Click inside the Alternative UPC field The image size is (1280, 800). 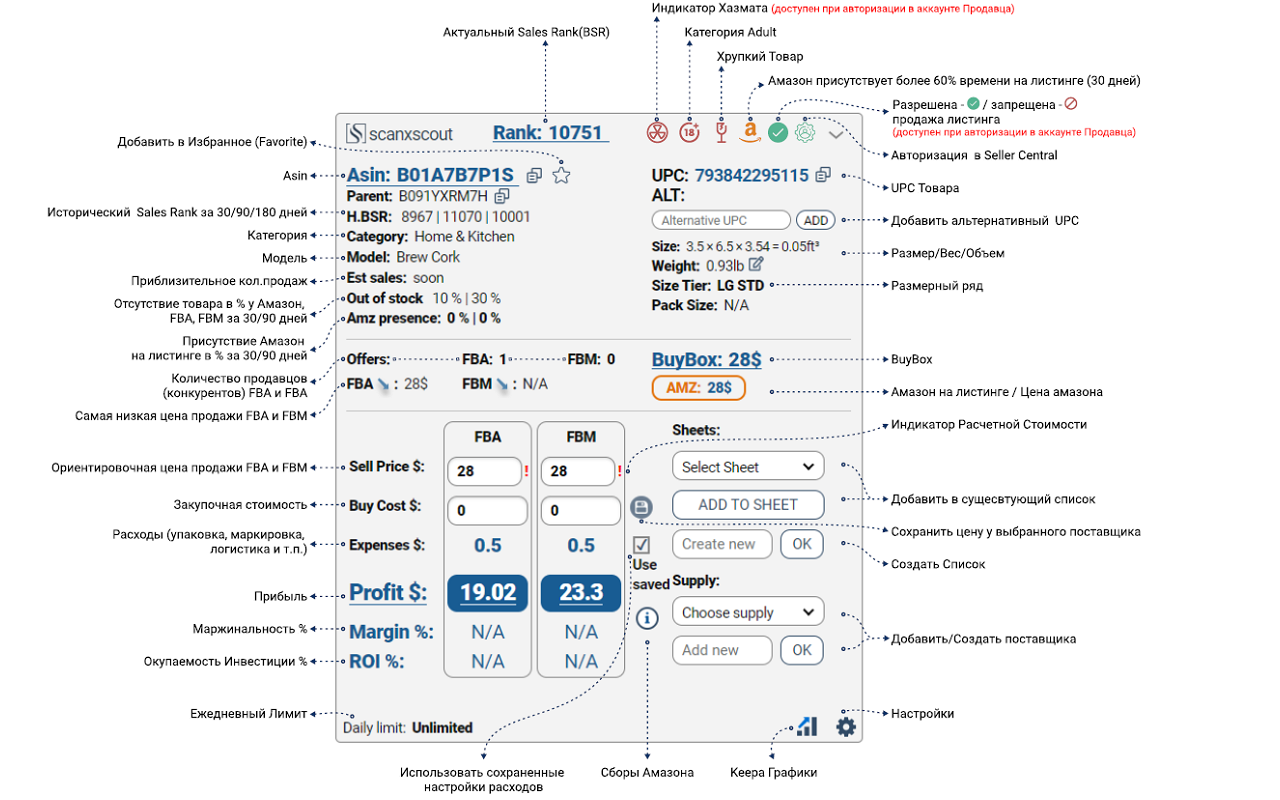pos(720,220)
